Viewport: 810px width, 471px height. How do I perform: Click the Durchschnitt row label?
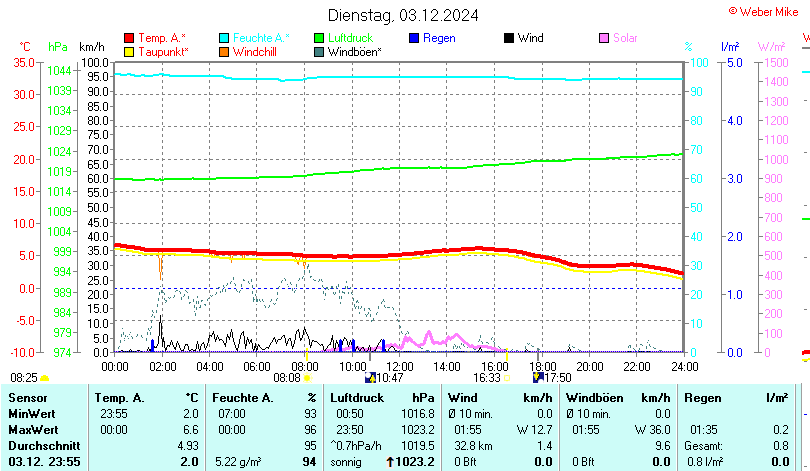(44, 446)
